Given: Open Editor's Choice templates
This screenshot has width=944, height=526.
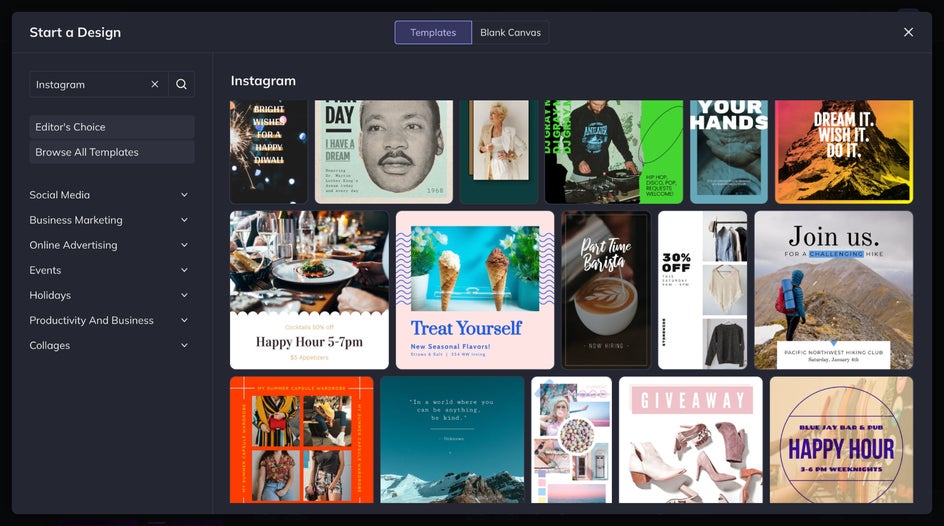Looking at the screenshot, I should [x=111, y=127].
